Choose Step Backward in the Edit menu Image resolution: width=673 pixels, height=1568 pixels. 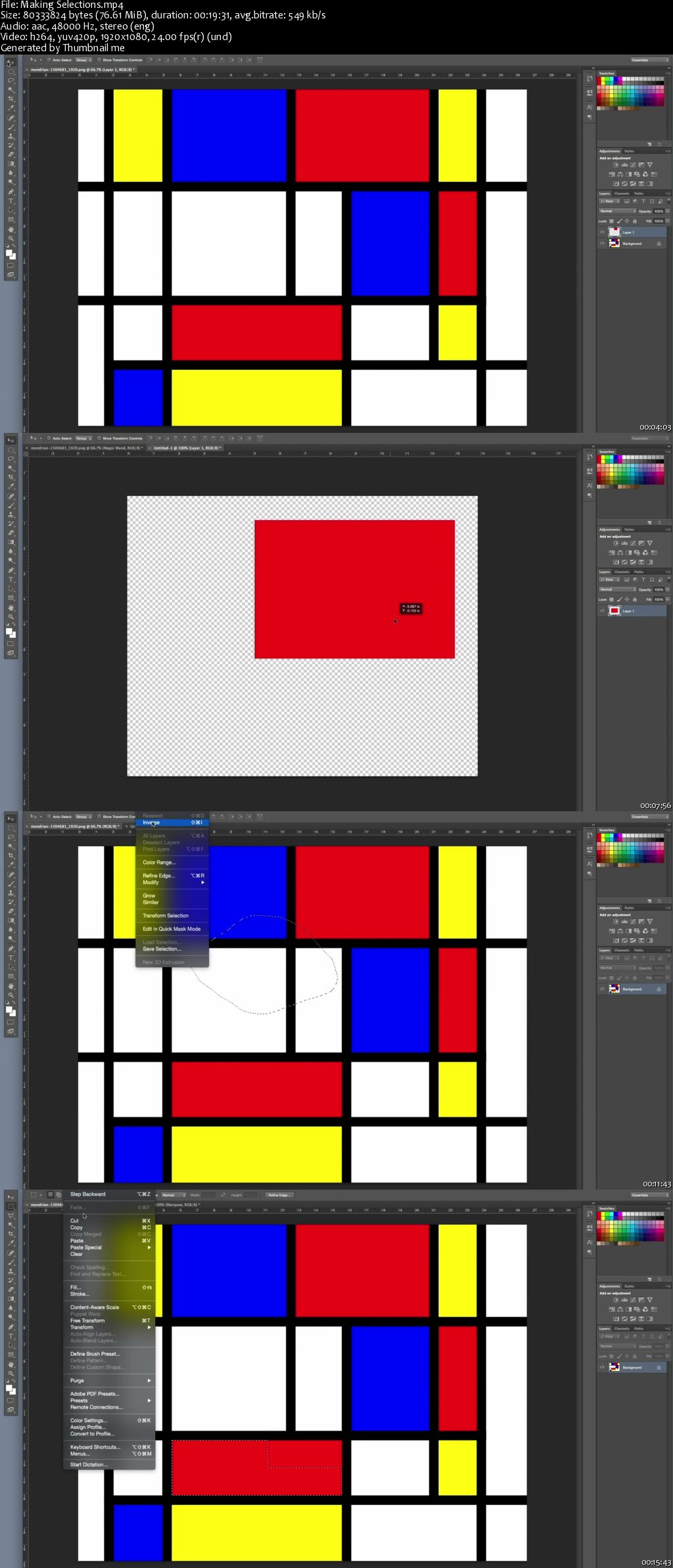(110, 1194)
